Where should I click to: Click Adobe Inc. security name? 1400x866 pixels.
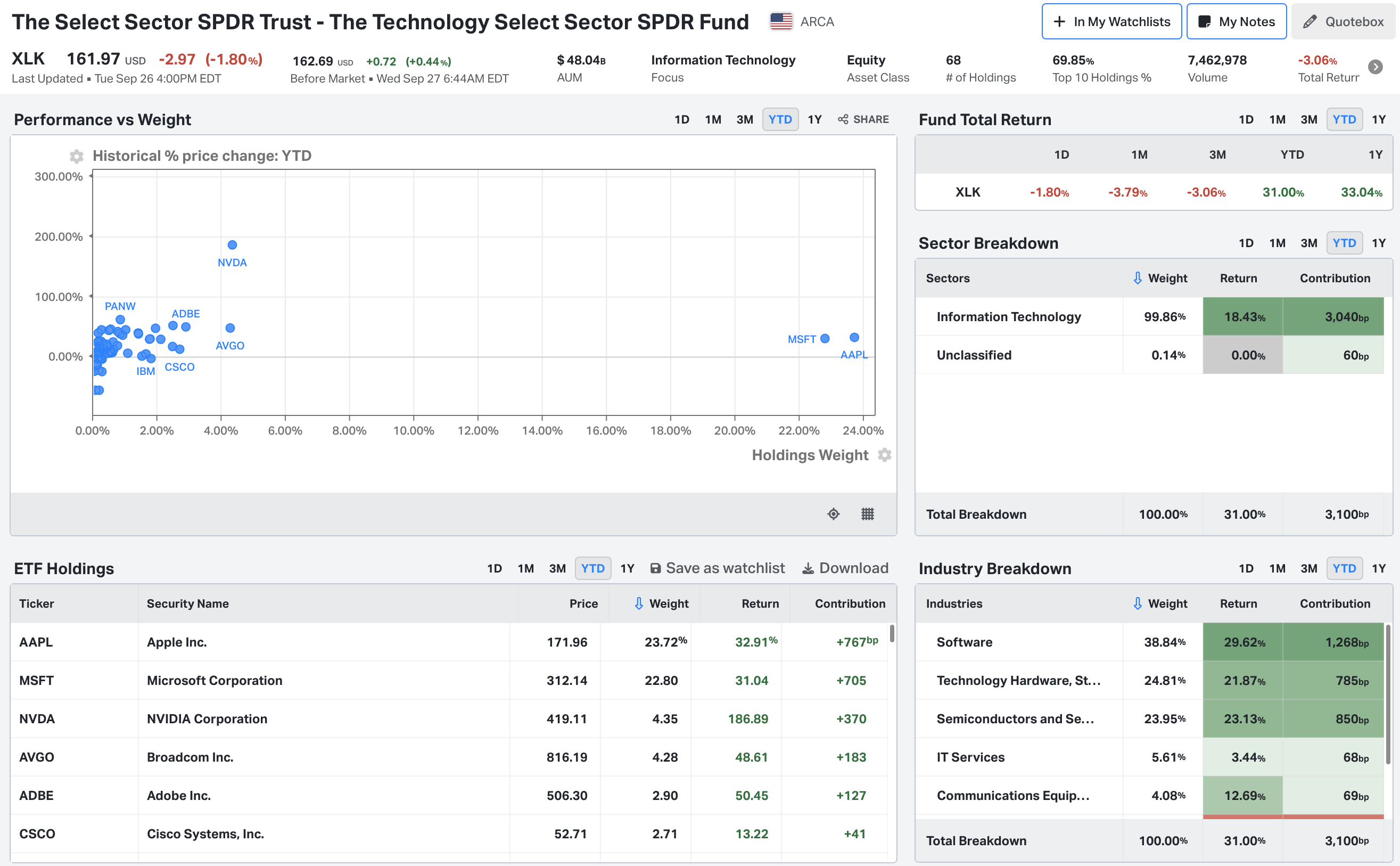(x=178, y=796)
